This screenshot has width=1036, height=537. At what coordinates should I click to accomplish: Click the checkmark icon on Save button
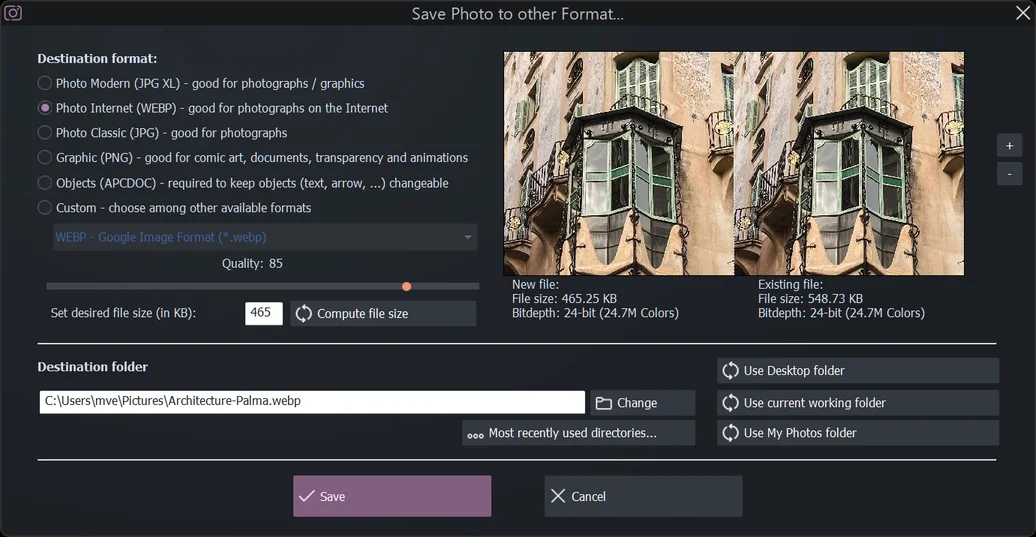(307, 496)
